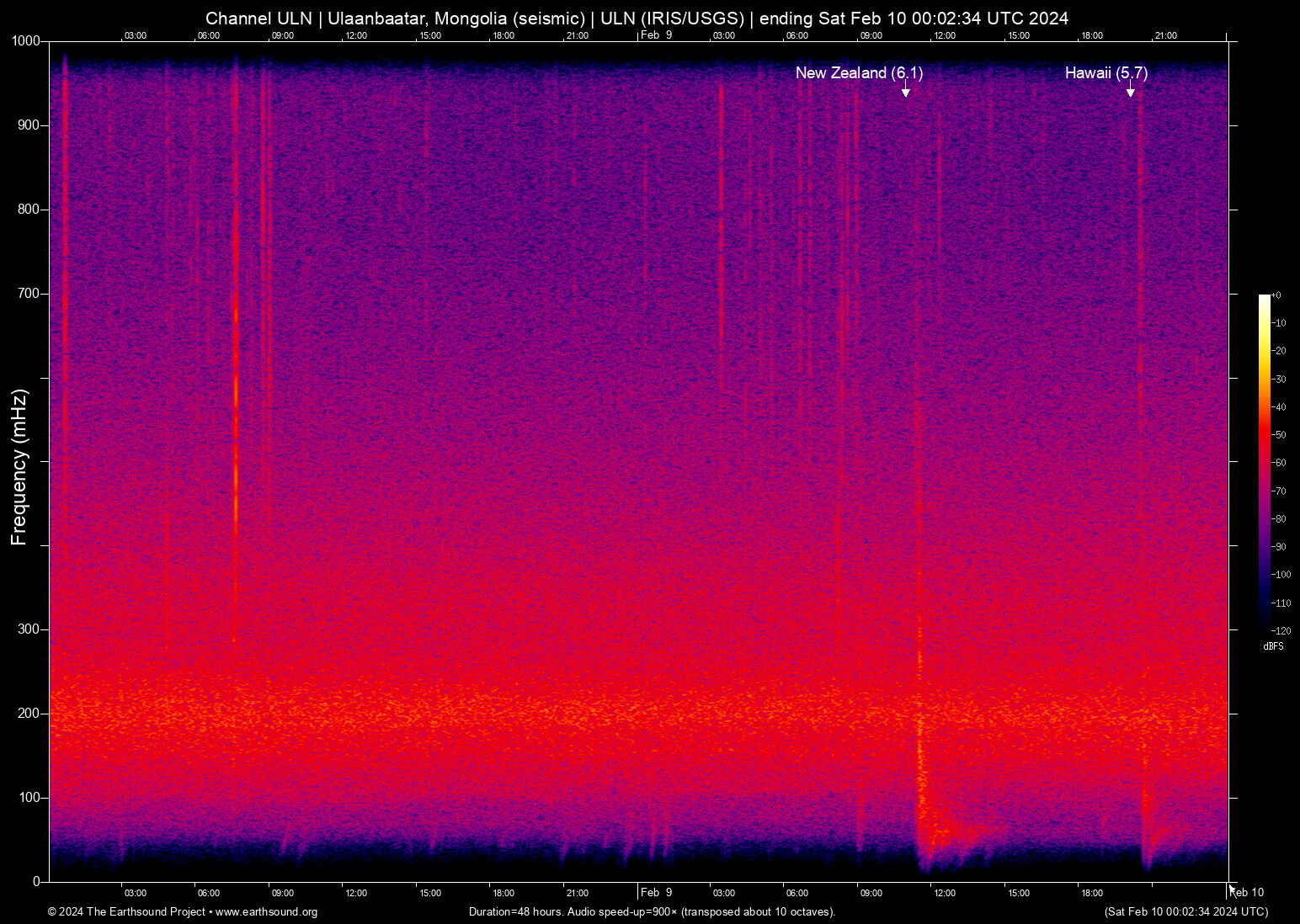Select the Feb 9 date label on top axis
This screenshot has width=1300, height=924.
(655, 36)
